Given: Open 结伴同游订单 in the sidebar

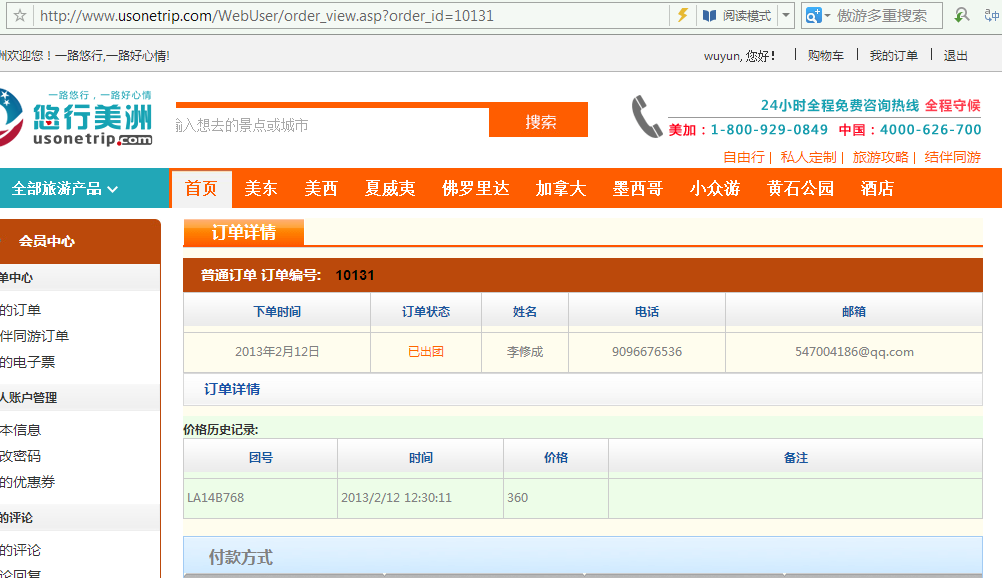Looking at the screenshot, I should [35, 336].
